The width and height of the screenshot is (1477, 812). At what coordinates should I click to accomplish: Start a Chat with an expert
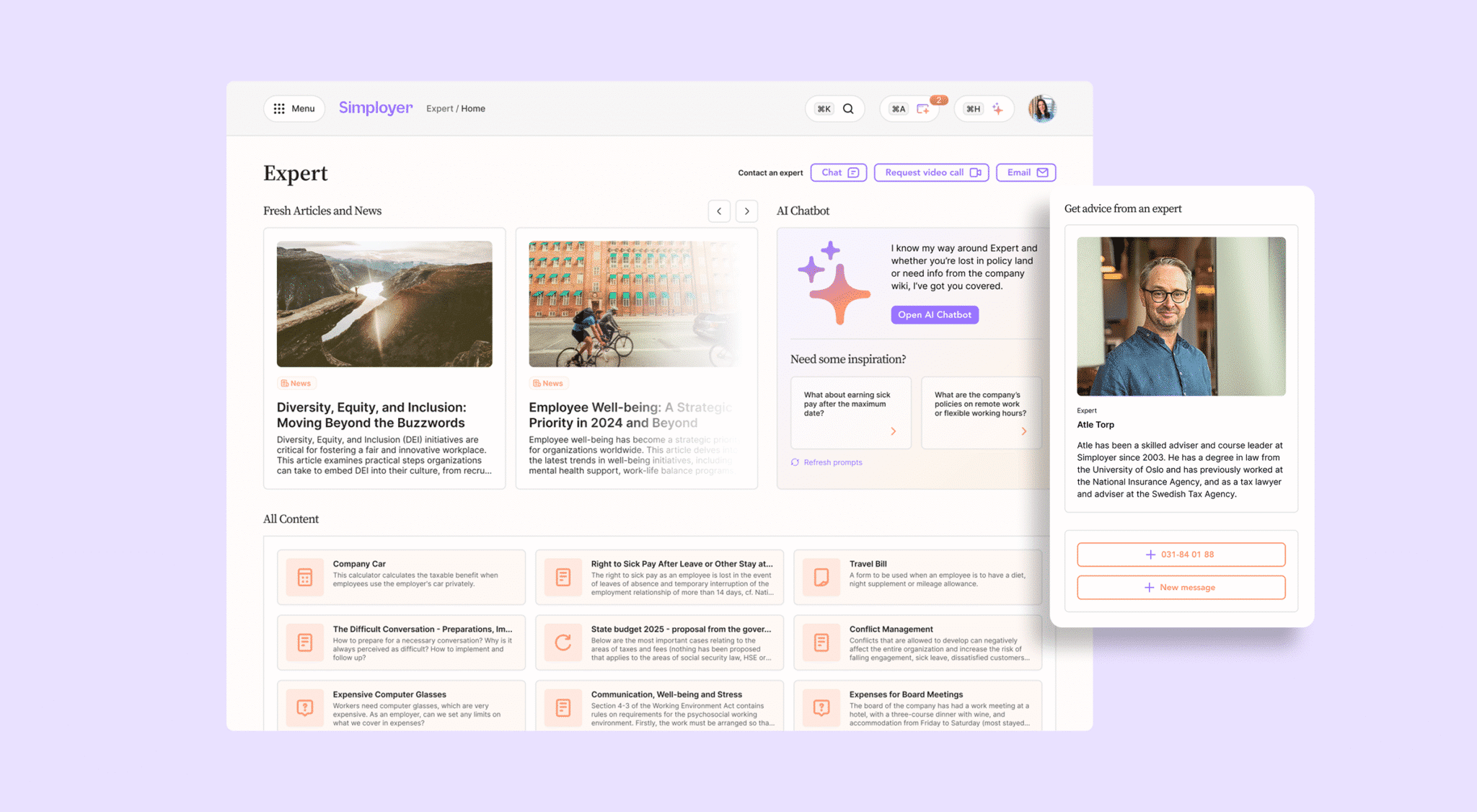point(839,172)
